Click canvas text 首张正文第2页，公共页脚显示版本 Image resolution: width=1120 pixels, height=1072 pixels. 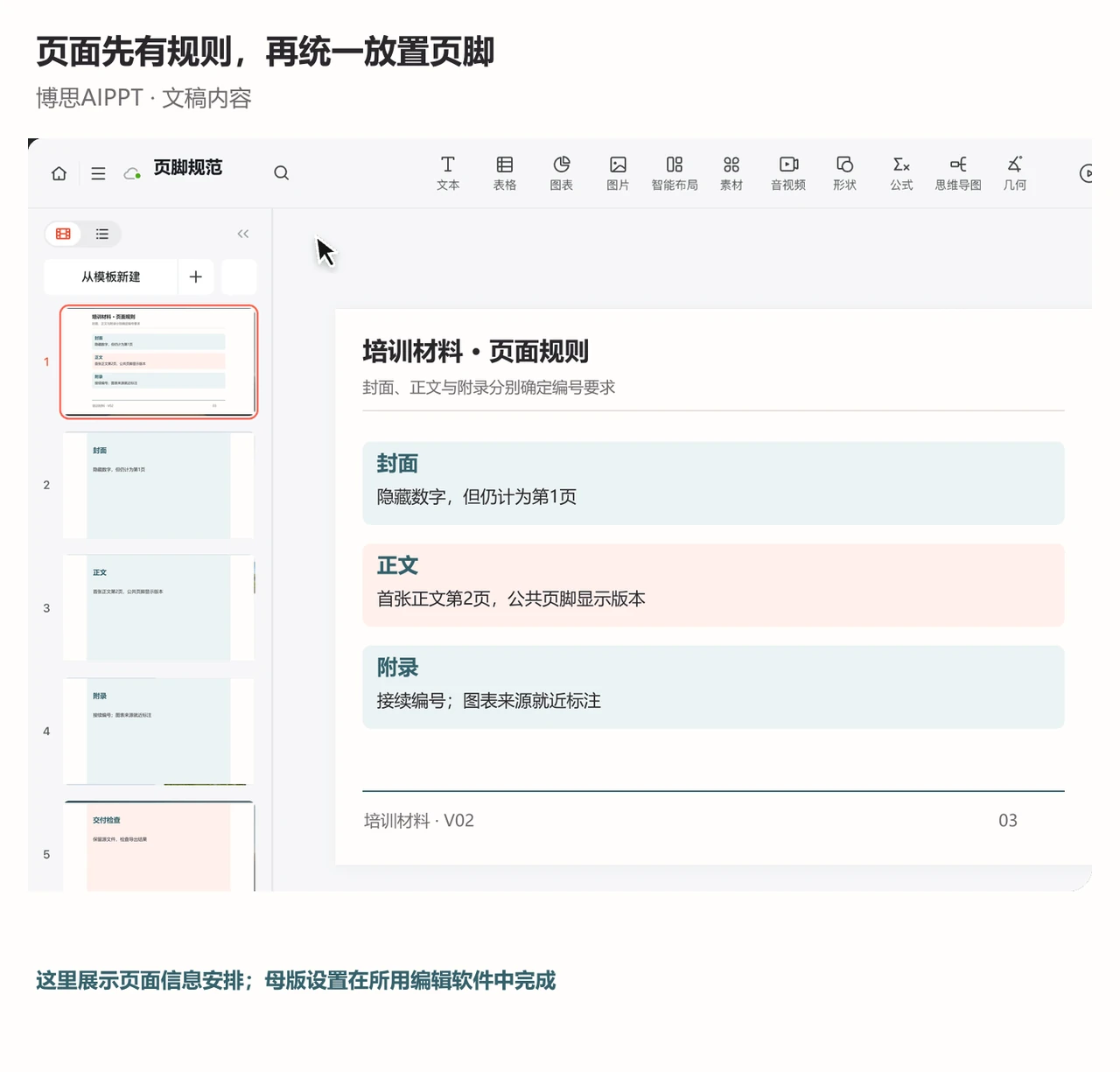pos(511,599)
